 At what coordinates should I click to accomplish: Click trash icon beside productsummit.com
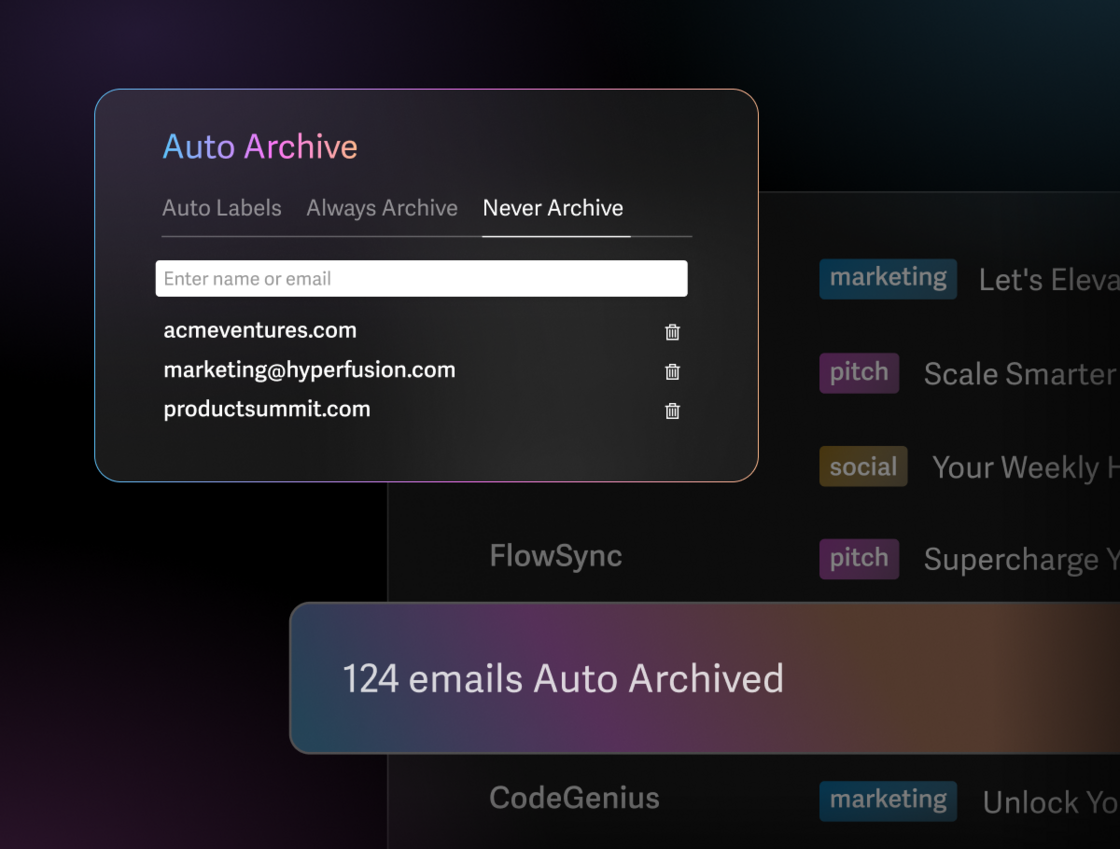671,410
